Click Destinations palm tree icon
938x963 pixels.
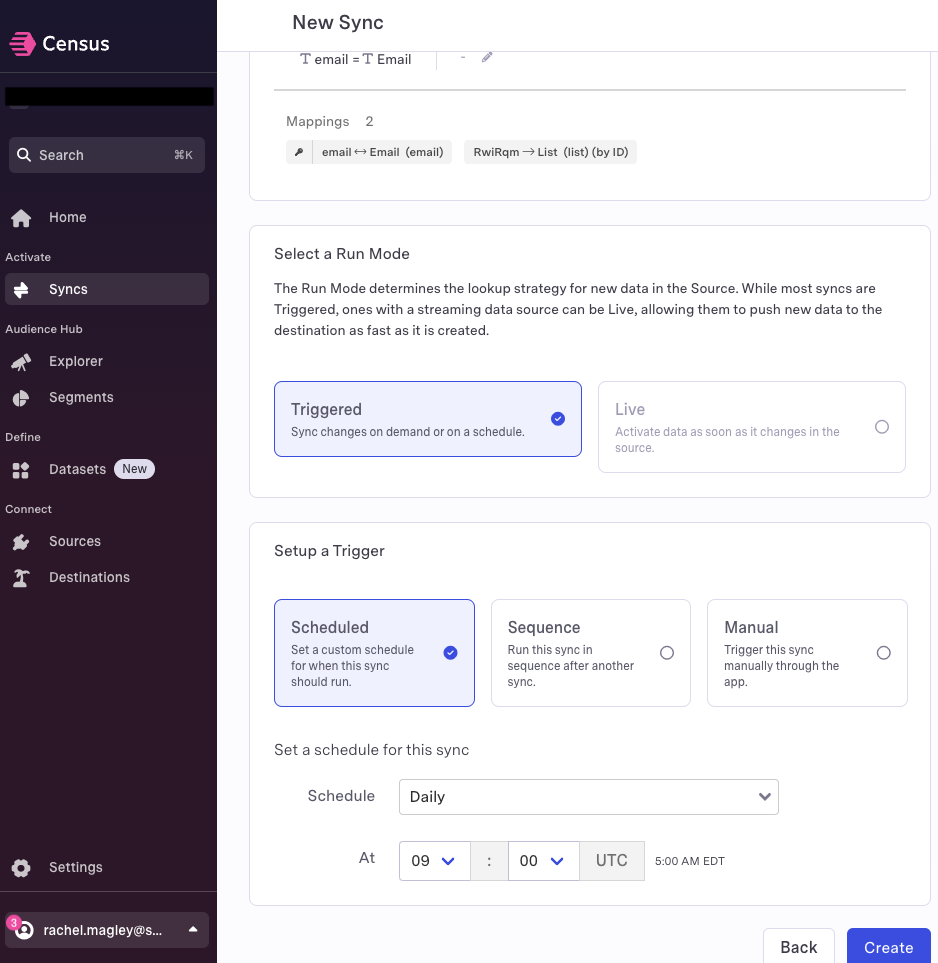(x=21, y=578)
